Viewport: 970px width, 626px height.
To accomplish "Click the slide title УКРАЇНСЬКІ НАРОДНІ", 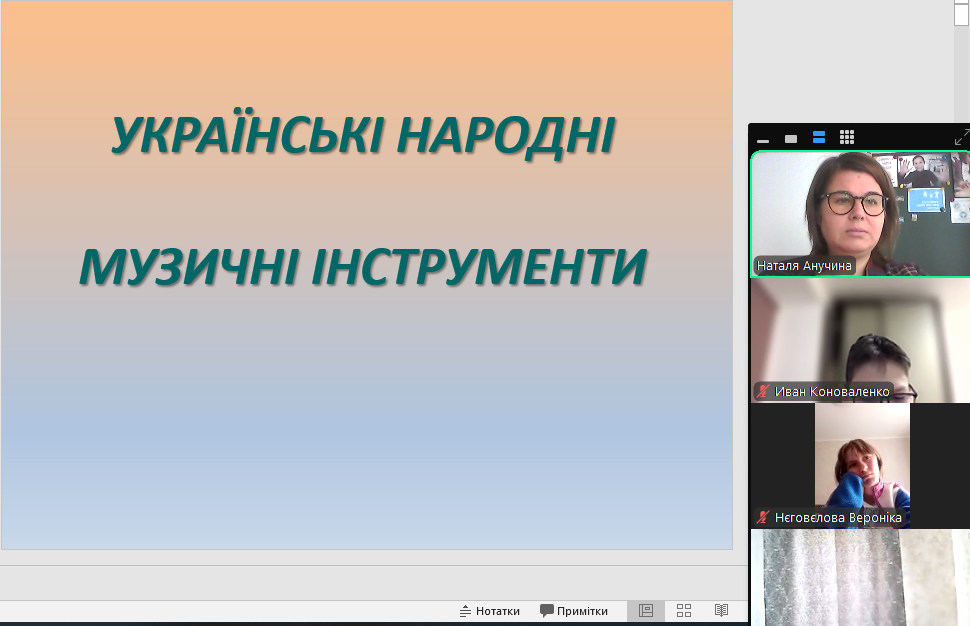I will pos(363,135).
